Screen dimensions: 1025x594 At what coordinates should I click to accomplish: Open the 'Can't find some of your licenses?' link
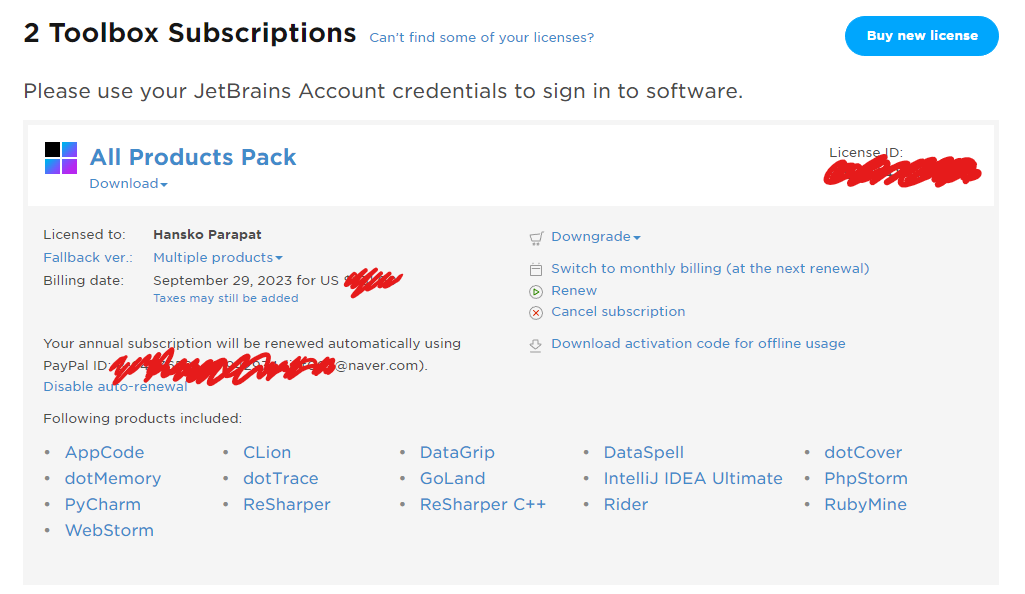click(482, 37)
